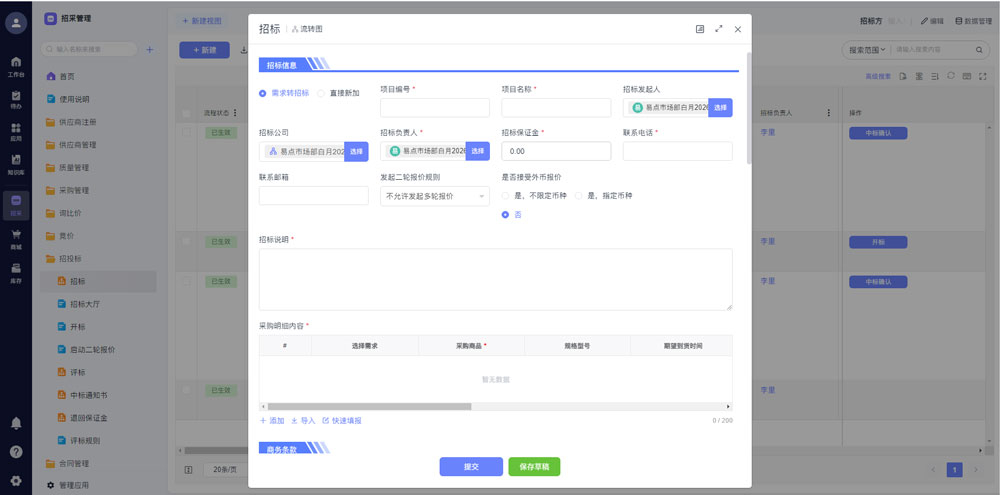1000x495 pixels.
Task: Open 工作台 in the left navigation bar
Action: click(16, 66)
